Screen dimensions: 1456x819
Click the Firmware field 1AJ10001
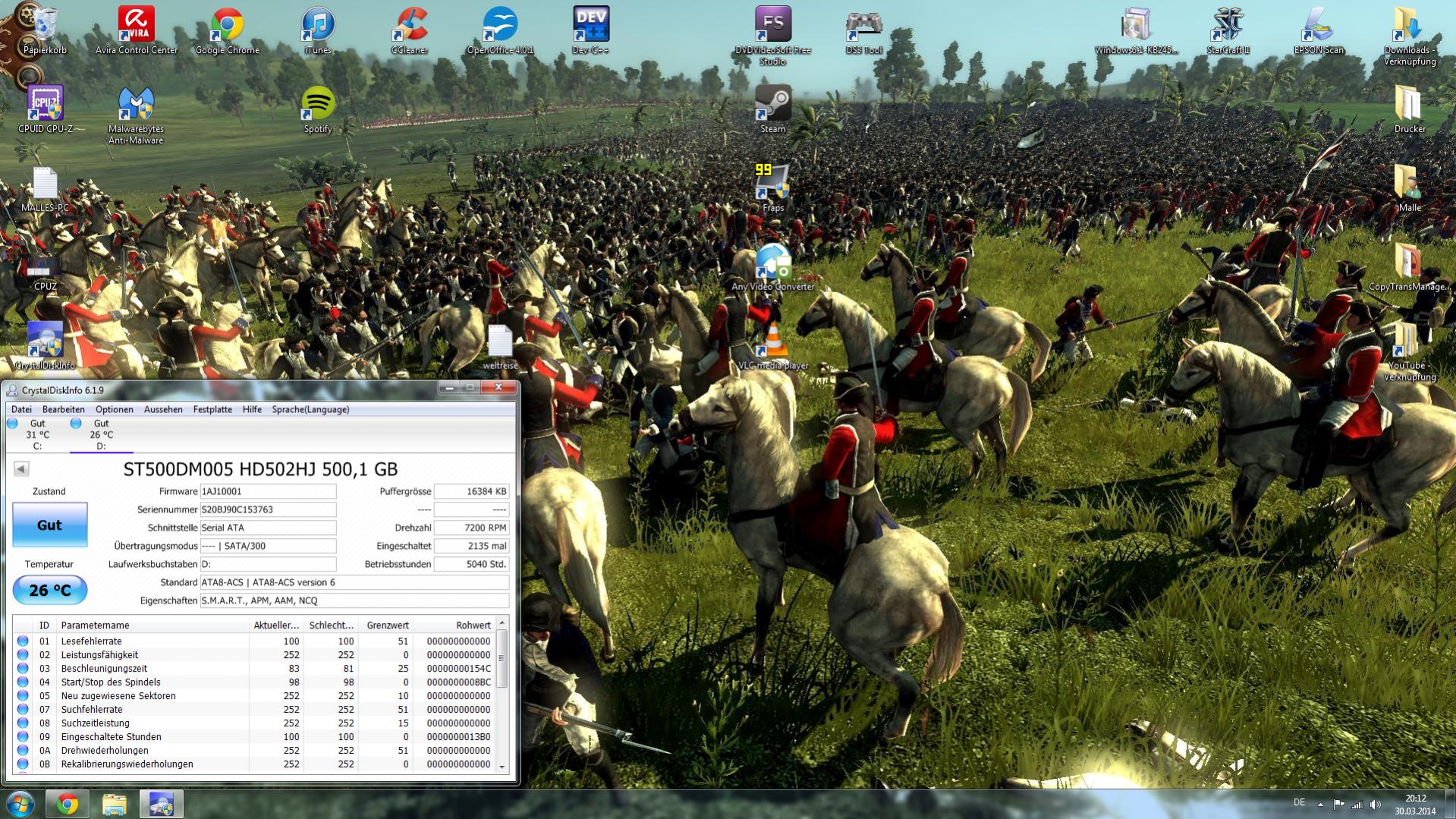point(268,491)
